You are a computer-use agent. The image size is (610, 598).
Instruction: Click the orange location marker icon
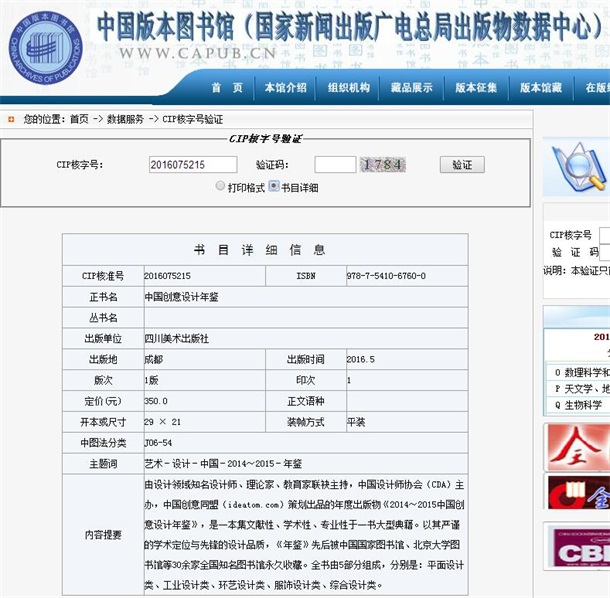(11, 119)
